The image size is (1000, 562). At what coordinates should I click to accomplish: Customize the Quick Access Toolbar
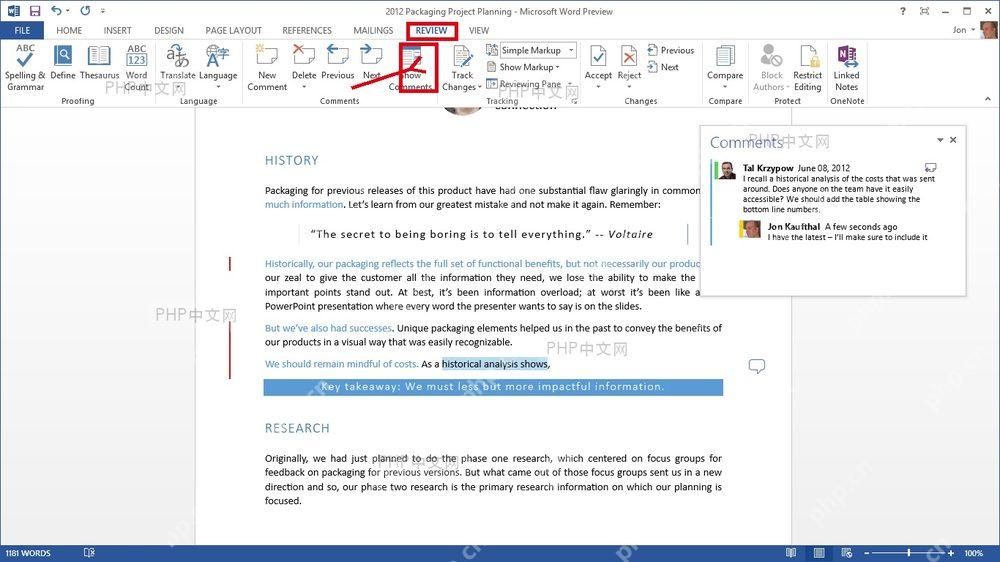[103, 11]
